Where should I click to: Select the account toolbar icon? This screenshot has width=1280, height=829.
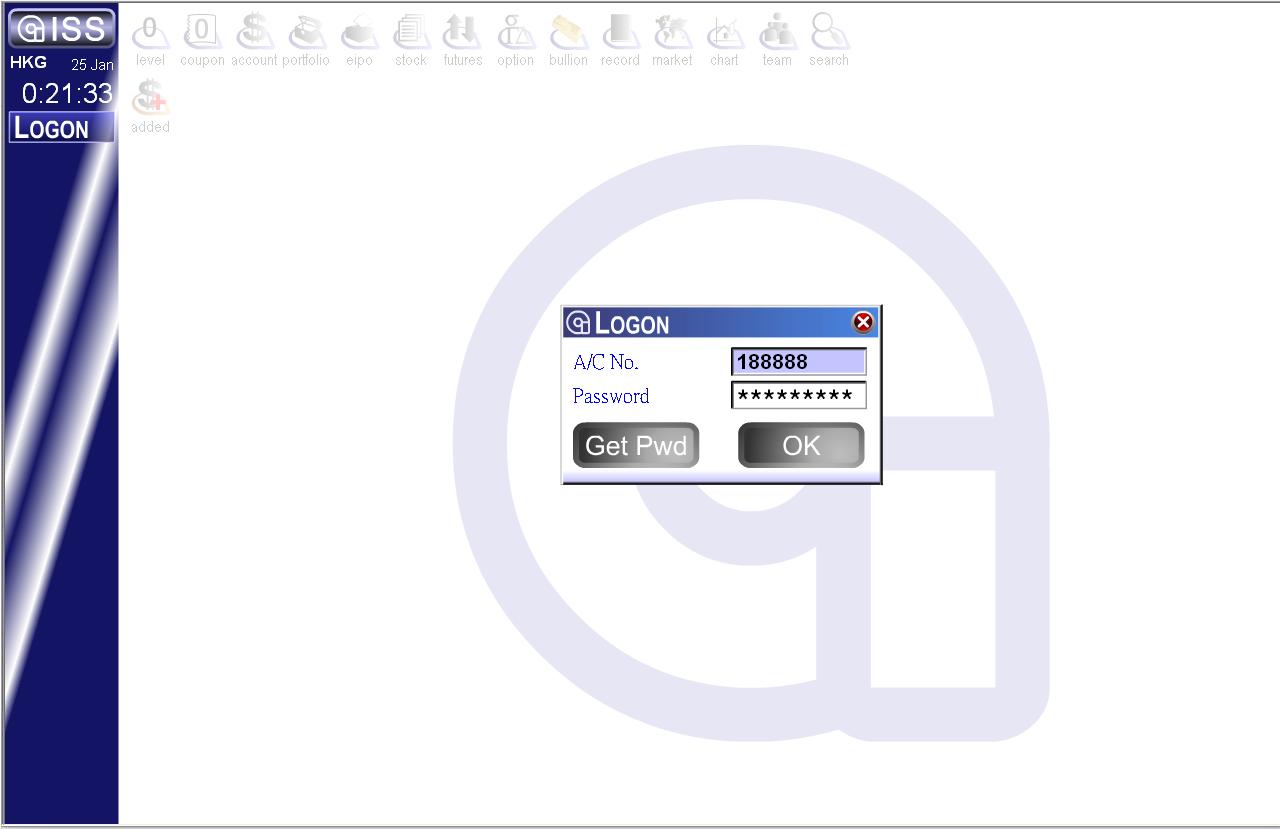click(x=254, y=35)
